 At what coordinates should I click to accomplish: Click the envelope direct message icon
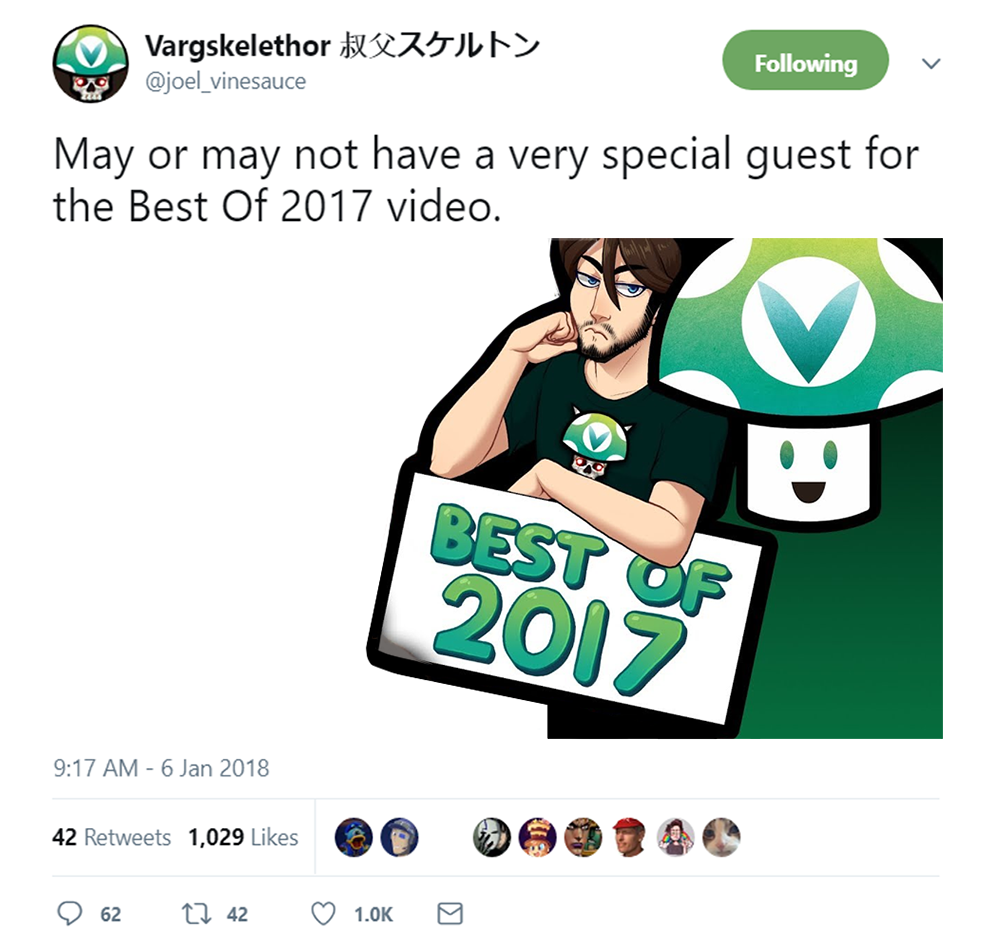click(x=450, y=914)
